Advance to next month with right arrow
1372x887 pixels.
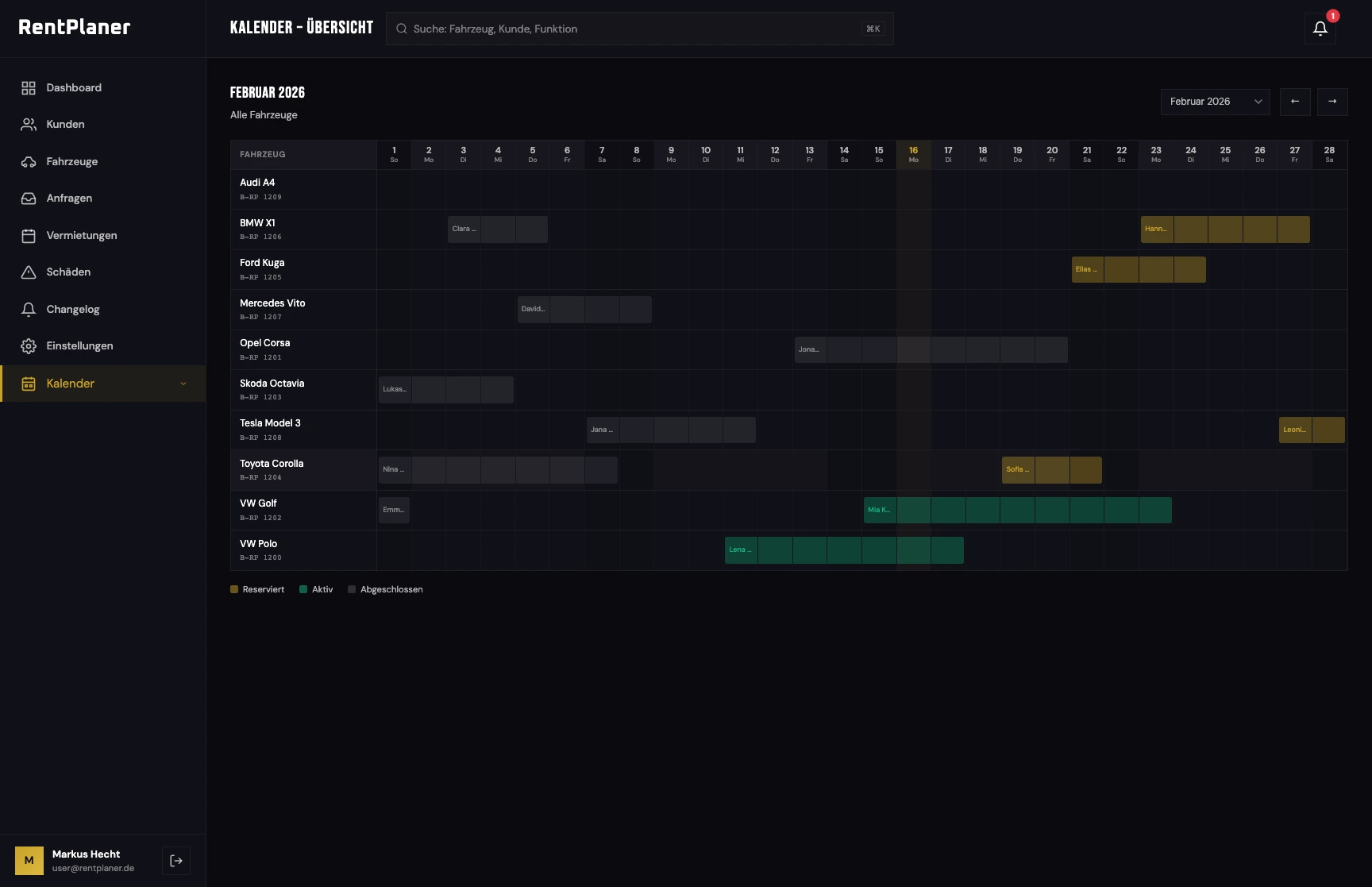point(1332,102)
